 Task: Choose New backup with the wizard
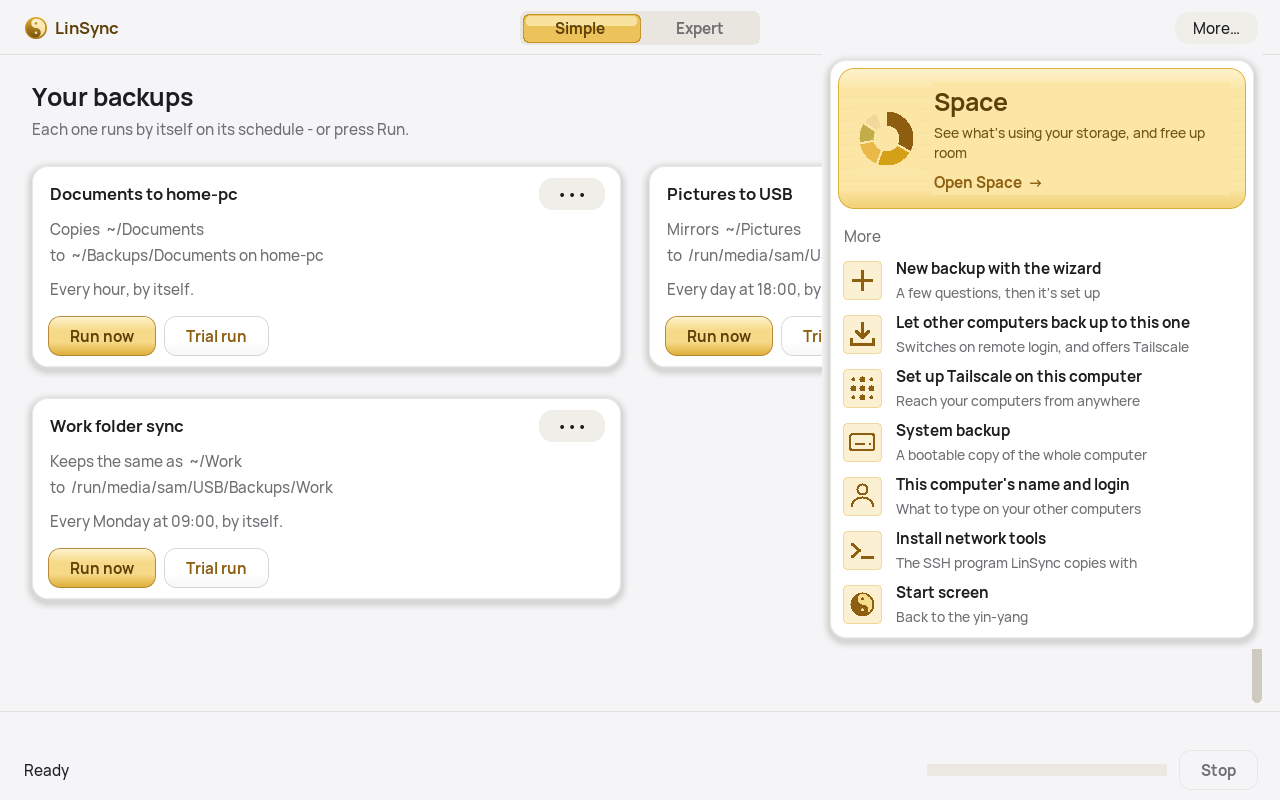[x=1042, y=280]
